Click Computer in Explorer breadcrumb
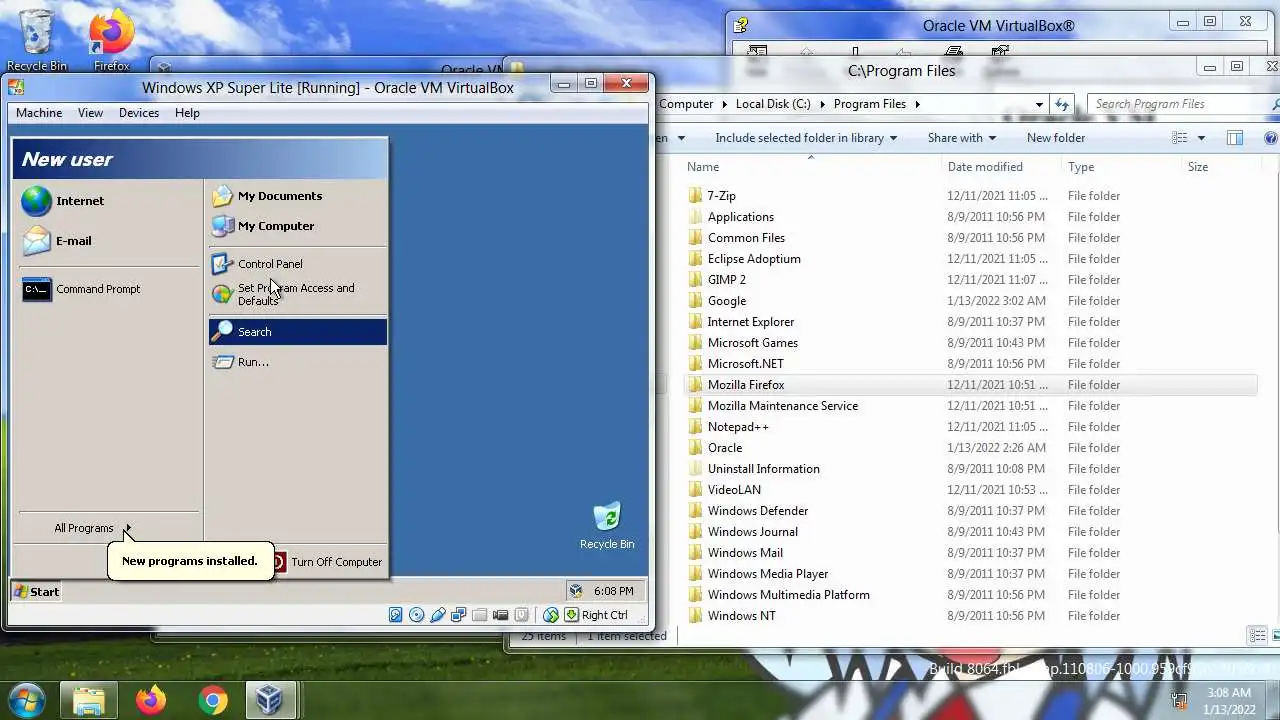 pos(686,104)
